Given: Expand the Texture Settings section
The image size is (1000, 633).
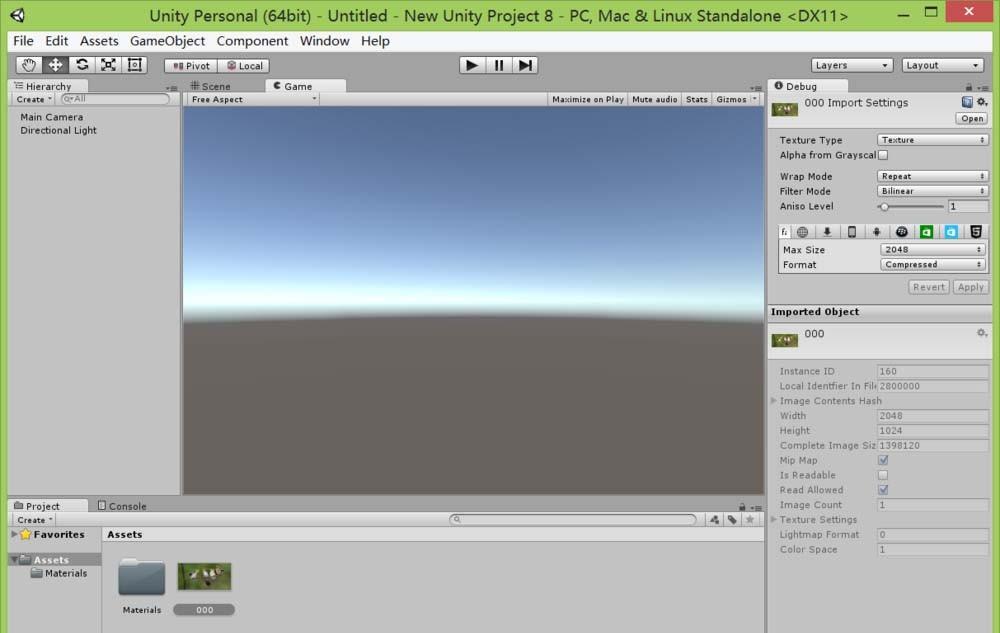Looking at the screenshot, I should (774, 520).
